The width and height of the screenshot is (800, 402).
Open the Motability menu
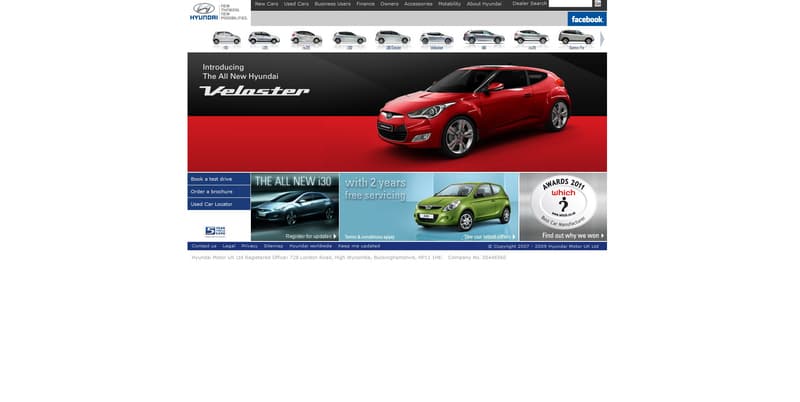449,4
